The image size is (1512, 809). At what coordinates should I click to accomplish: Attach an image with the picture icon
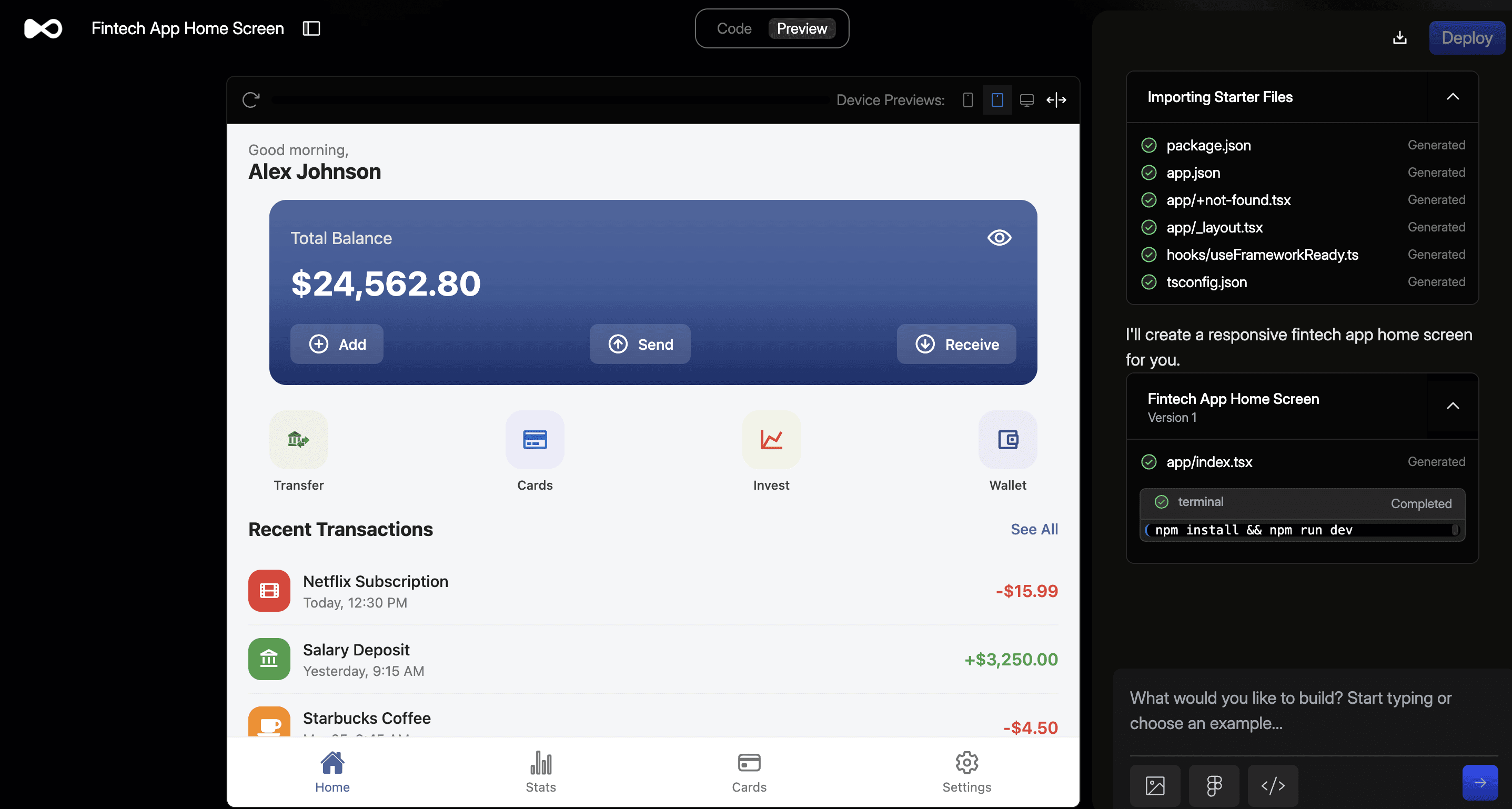(x=1155, y=785)
